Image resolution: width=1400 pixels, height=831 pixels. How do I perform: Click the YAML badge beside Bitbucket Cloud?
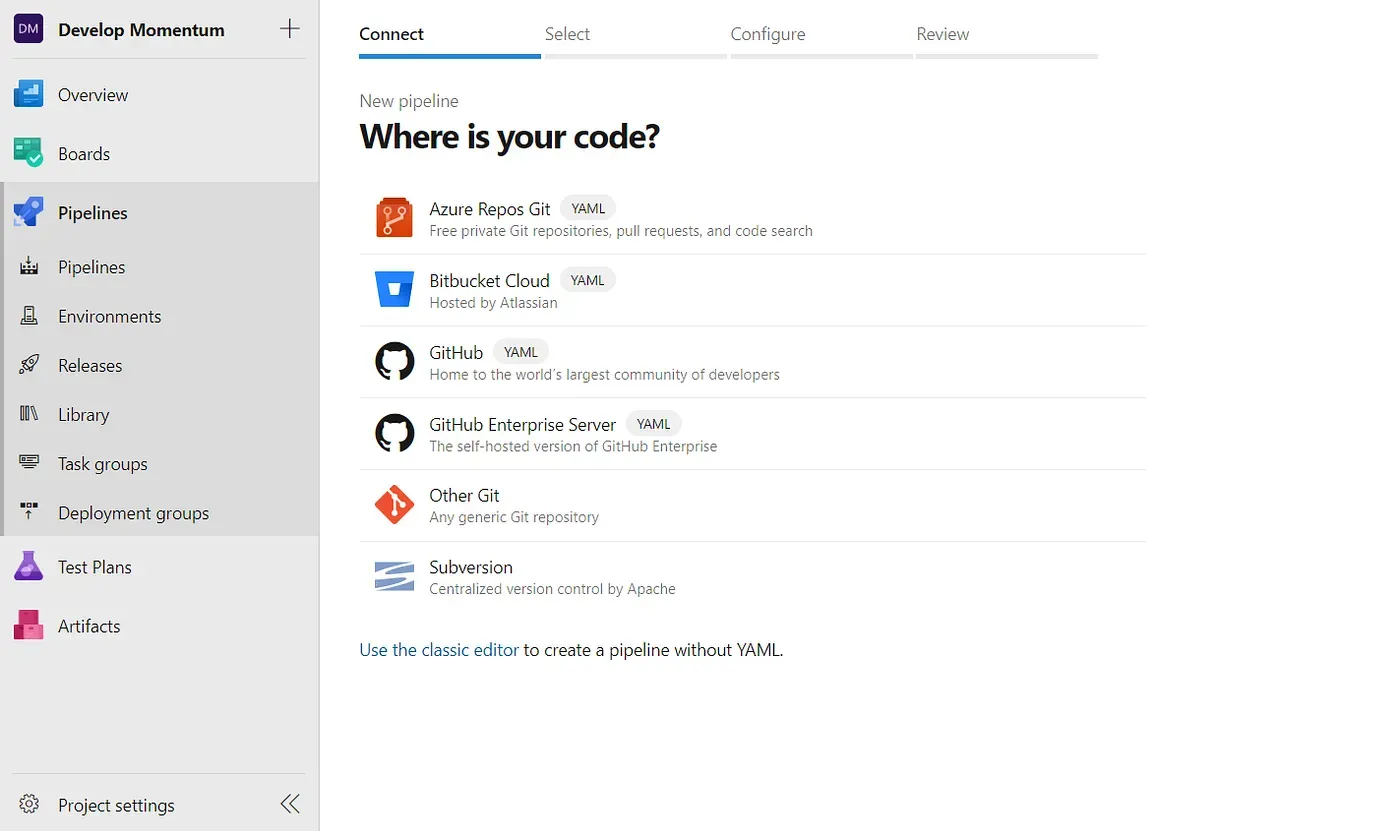coord(587,280)
